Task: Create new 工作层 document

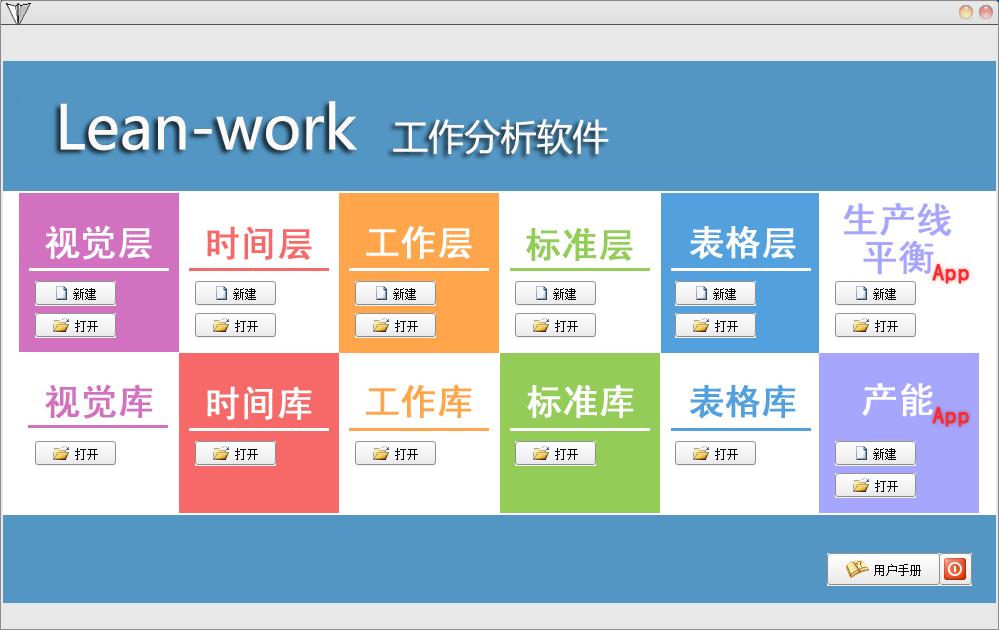Action: tap(395, 294)
